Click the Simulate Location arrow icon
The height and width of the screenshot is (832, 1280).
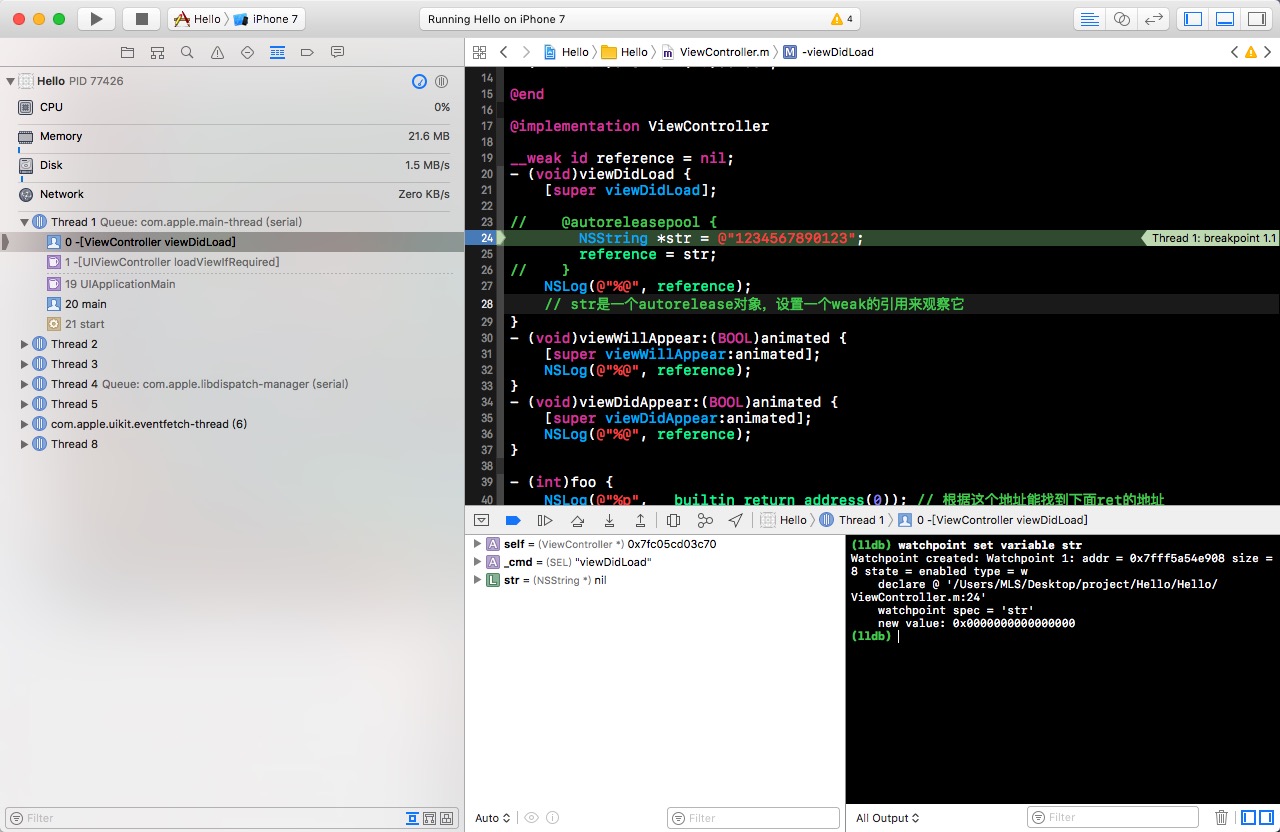click(736, 520)
